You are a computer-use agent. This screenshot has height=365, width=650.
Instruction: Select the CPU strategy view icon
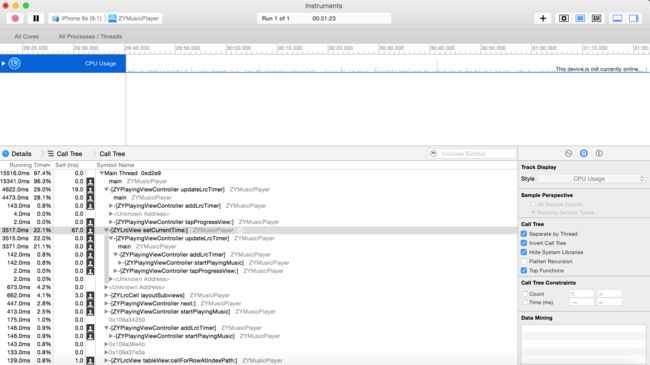tap(564, 18)
